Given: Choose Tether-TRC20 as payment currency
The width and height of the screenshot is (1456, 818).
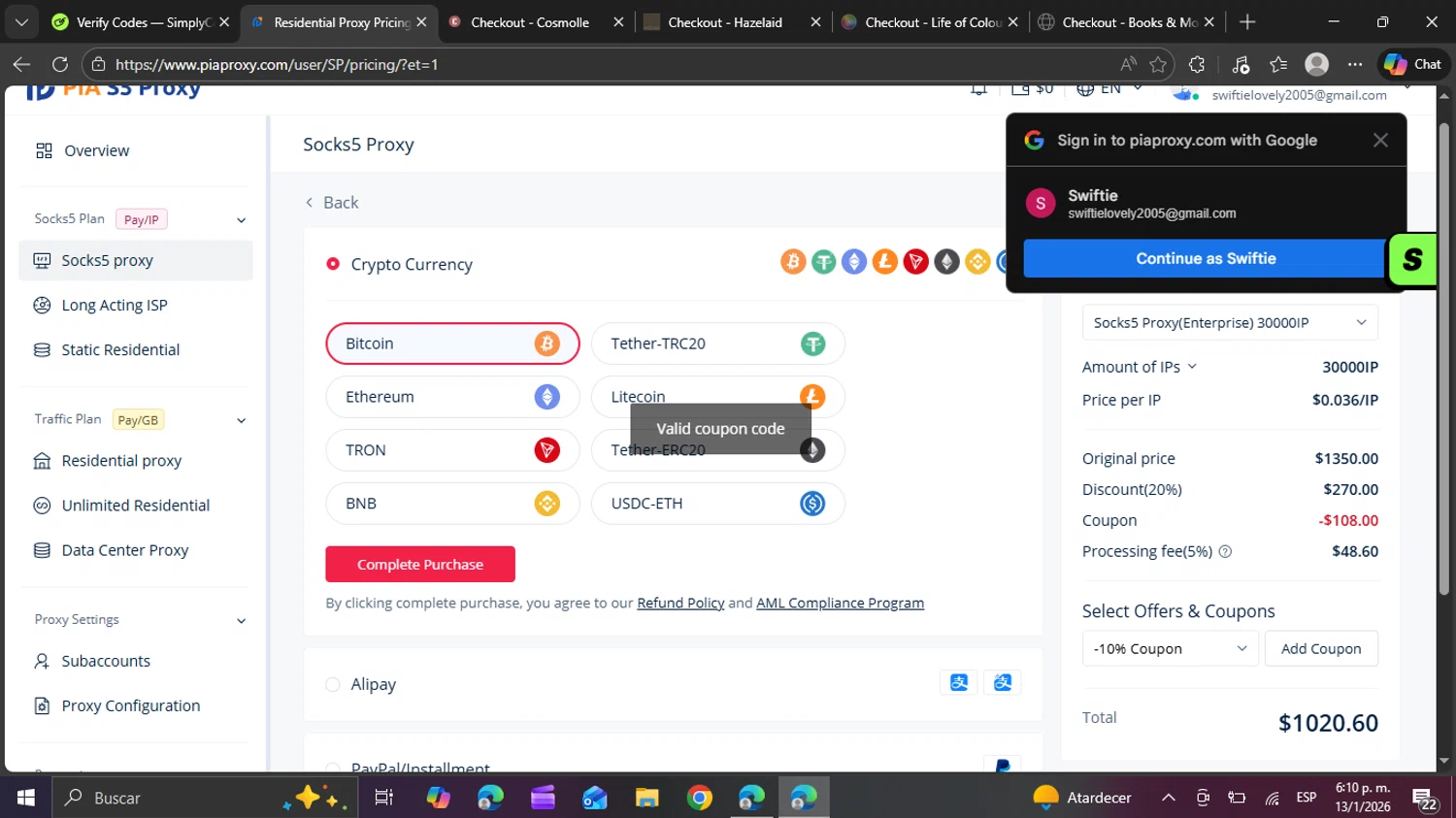Looking at the screenshot, I should coord(717,344).
